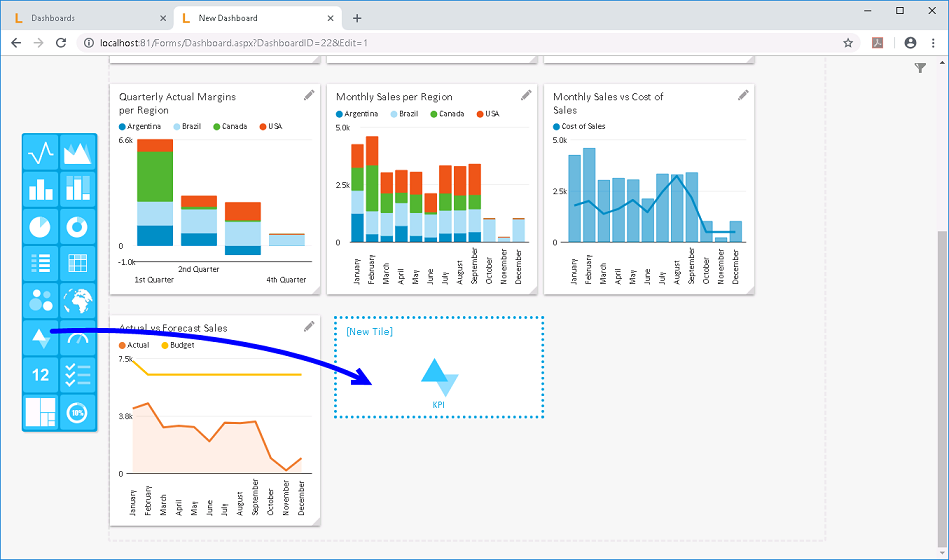
Task: Pick the donut chart tile icon
Action: [78, 227]
